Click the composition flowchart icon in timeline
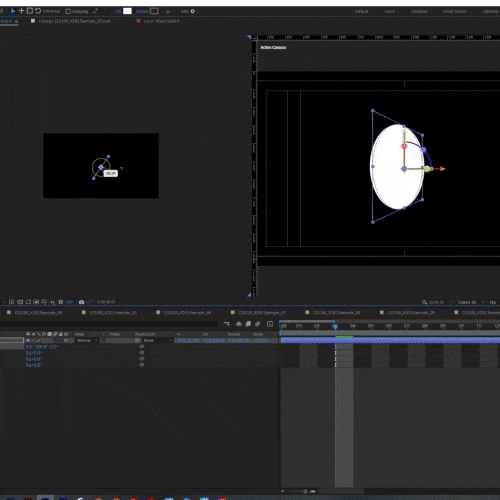Viewport: 500px width, 500px height. tap(227, 324)
